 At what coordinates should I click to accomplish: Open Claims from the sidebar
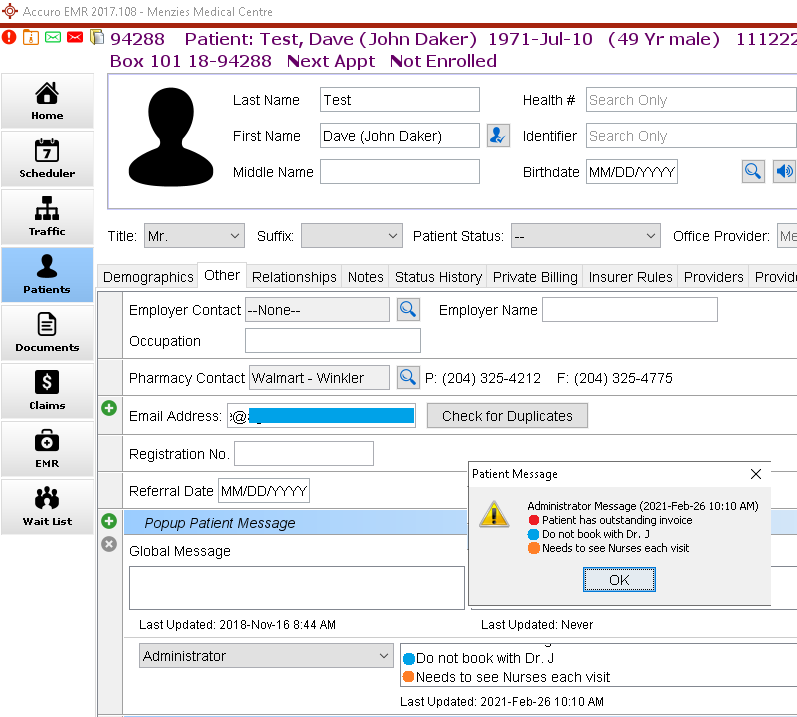47,391
